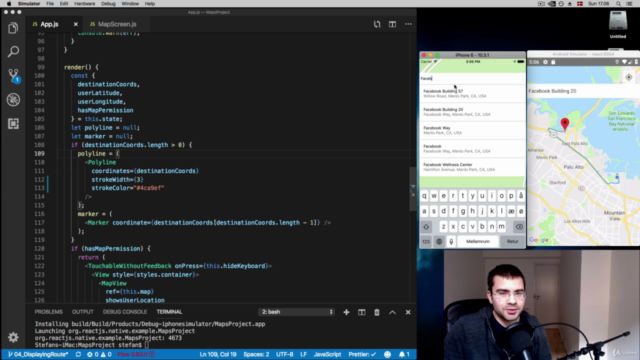Open the Help menu
The image size is (640, 360).
150,4
